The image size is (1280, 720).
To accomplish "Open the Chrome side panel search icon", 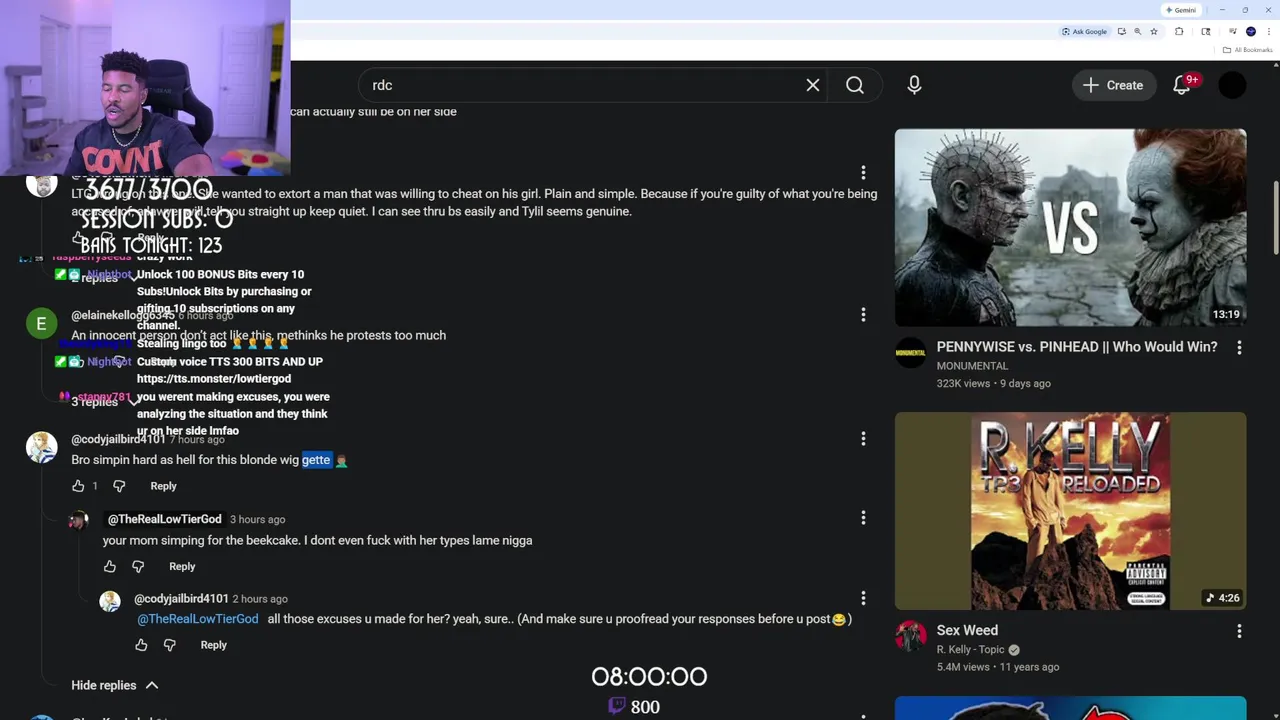I will click(x=1206, y=32).
